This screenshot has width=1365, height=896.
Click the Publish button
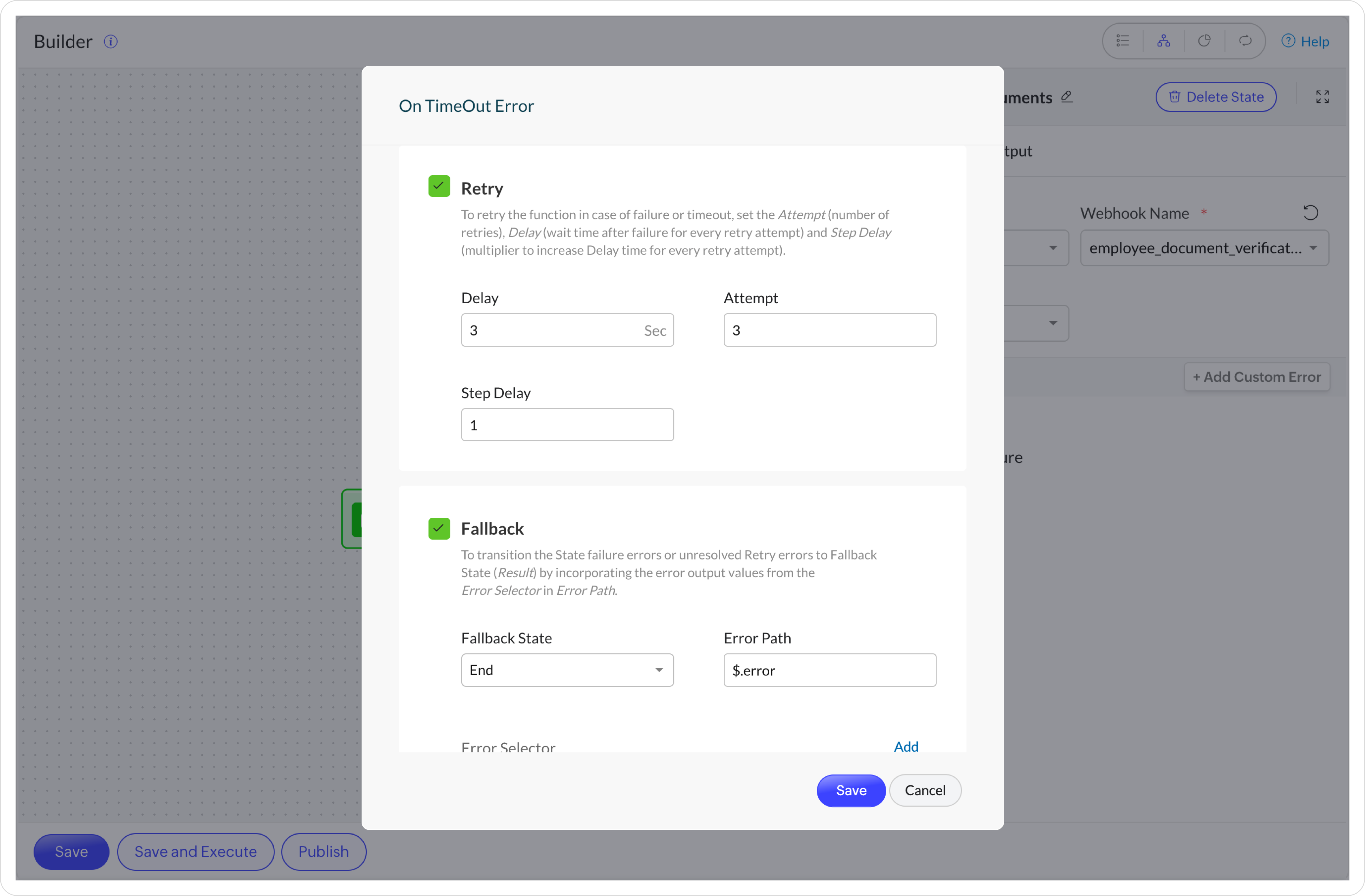(x=324, y=851)
